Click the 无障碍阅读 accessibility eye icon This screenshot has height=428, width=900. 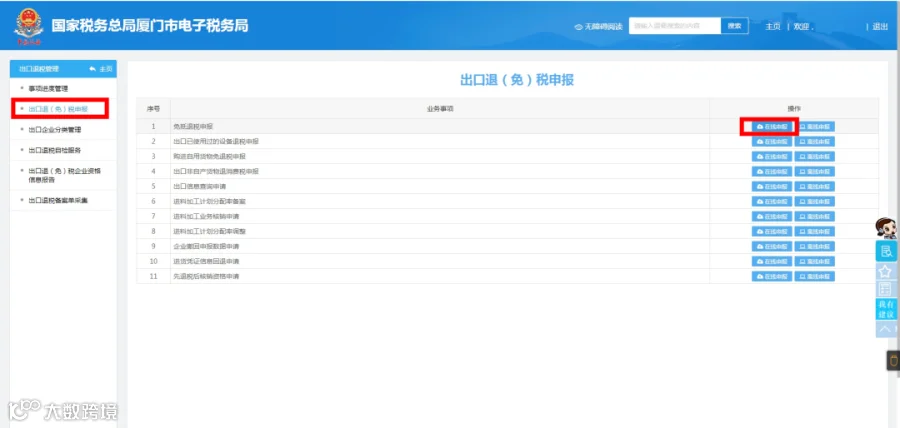pos(578,27)
